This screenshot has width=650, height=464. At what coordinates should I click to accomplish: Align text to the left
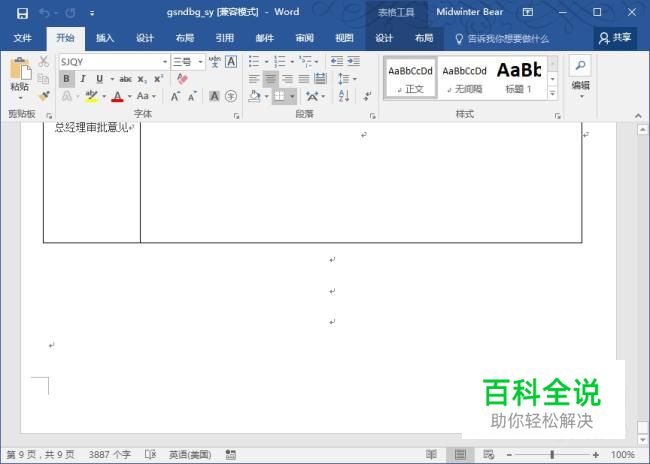[254, 79]
